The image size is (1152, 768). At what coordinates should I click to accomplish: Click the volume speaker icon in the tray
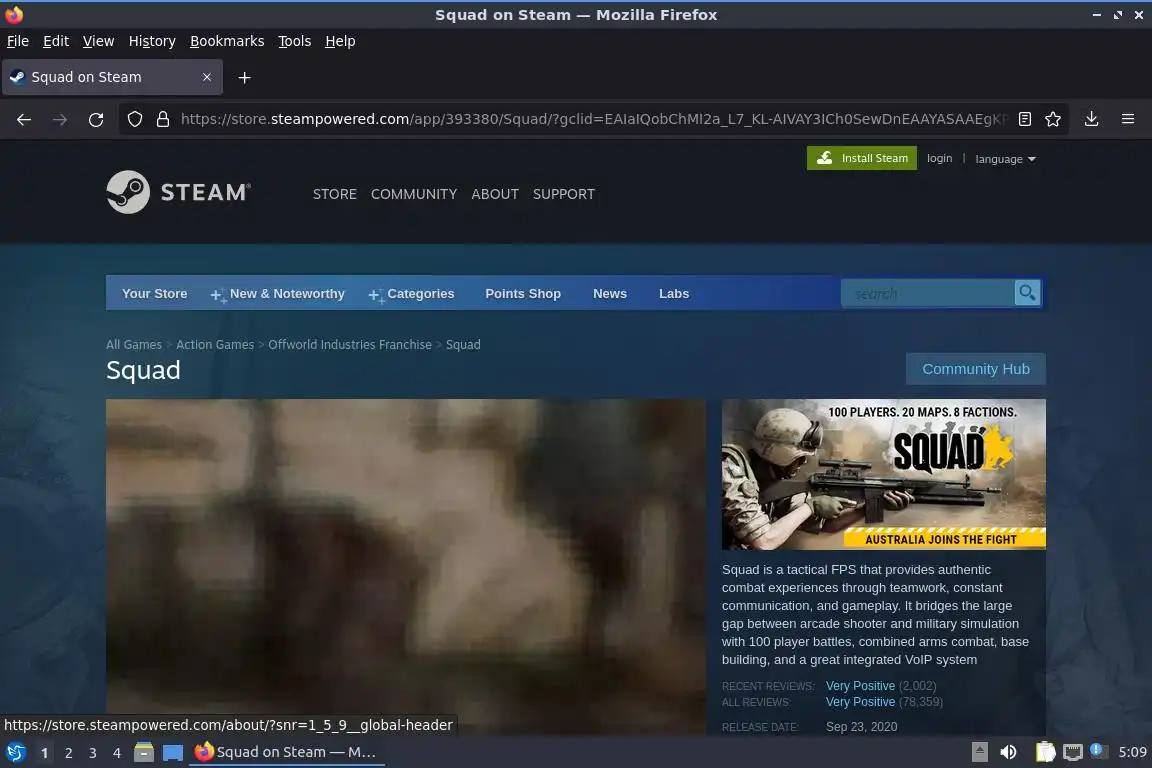[x=1008, y=752]
